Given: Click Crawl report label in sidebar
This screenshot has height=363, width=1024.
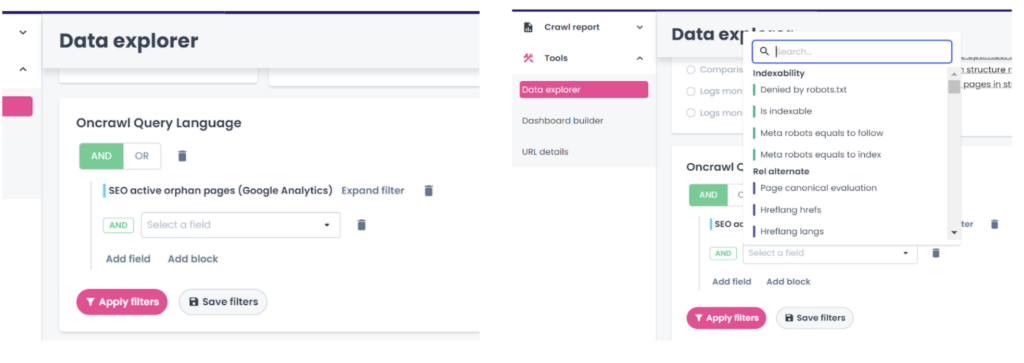Looking at the screenshot, I should (x=572, y=27).
